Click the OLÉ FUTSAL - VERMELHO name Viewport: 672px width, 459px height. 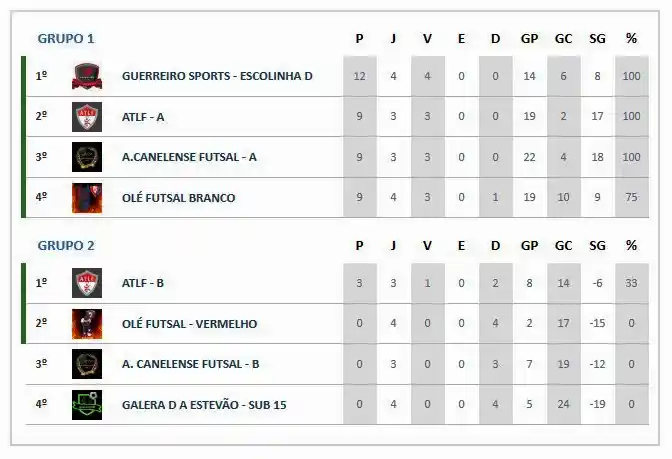click(x=189, y=324)
